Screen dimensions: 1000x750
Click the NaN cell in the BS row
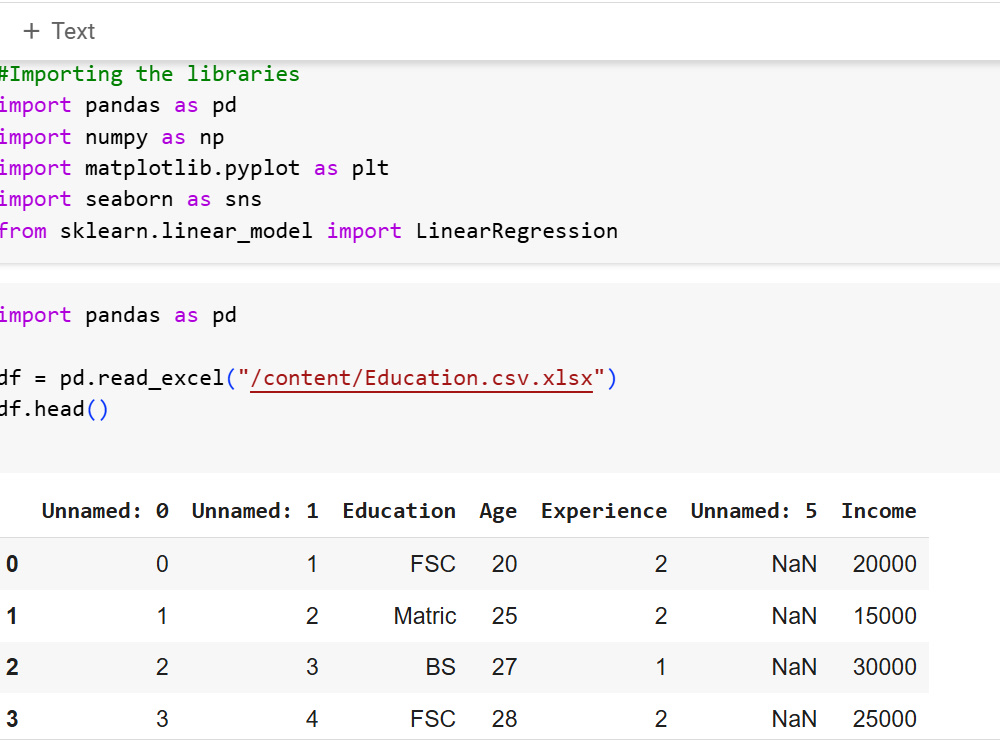click(794, 667)
